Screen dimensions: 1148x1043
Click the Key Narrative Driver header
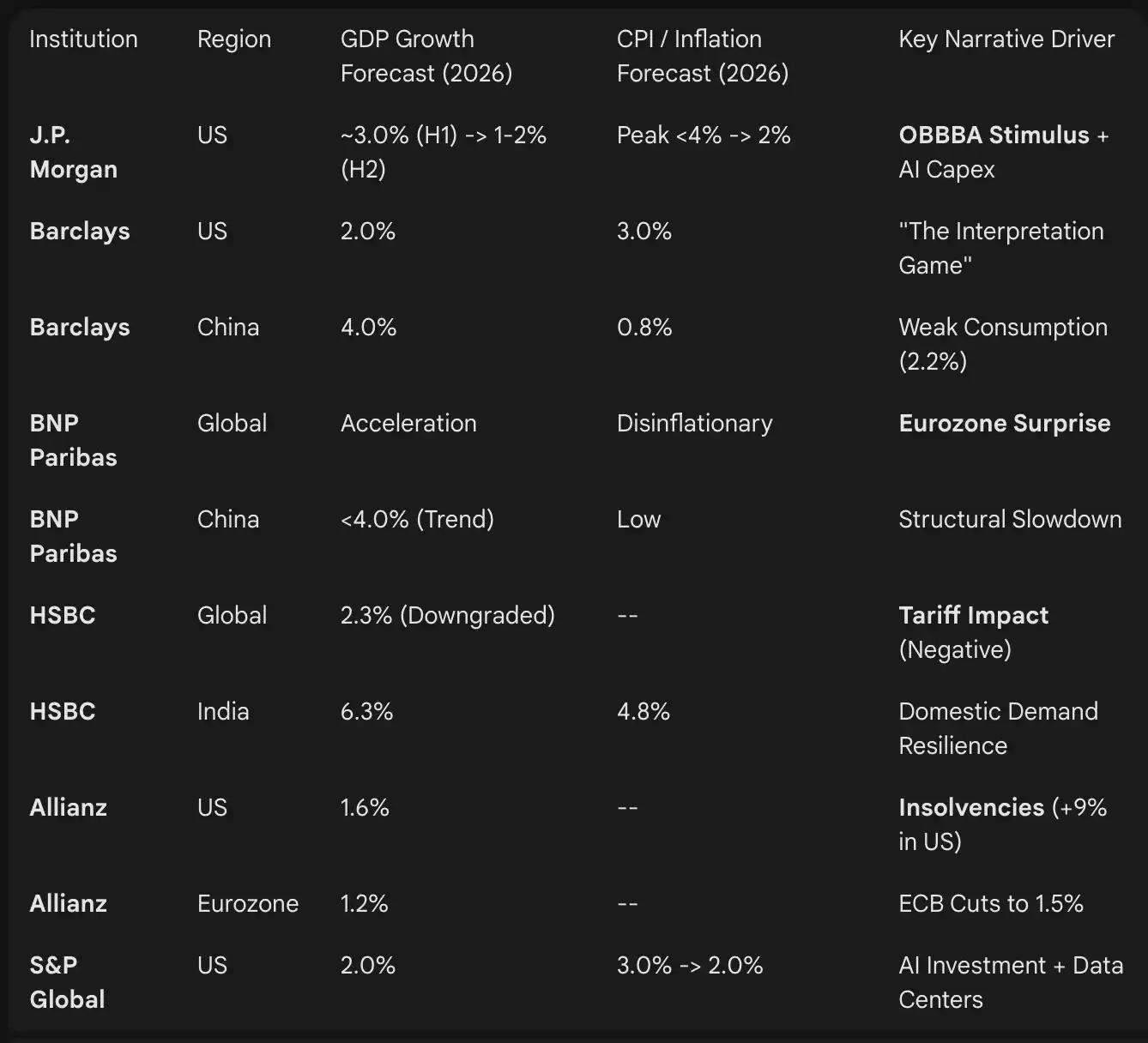click(1006, 39)
